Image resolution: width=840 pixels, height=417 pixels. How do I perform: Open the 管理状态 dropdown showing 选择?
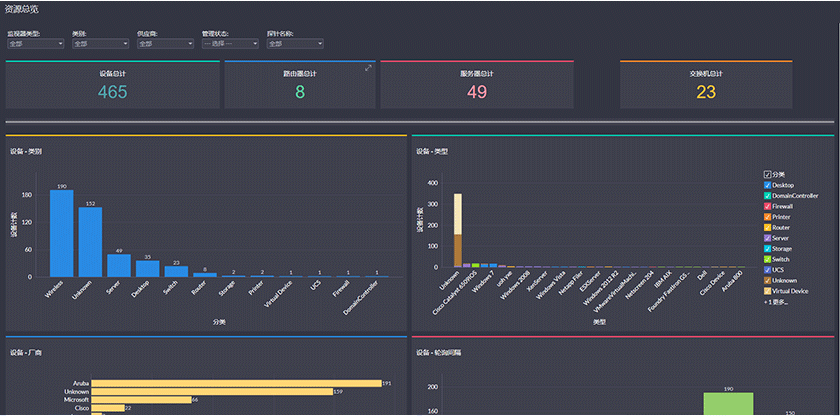pyautogui.click(x=230, y=44)
